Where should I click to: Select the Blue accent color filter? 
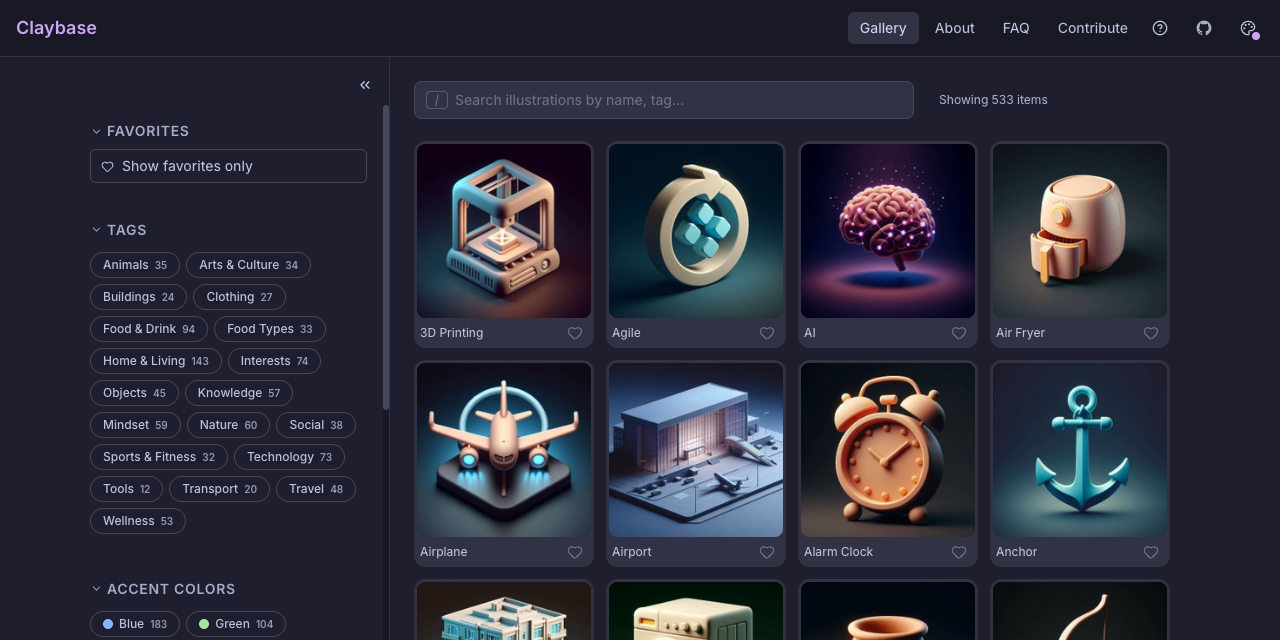pyautogui.click(x=135, y=624)
